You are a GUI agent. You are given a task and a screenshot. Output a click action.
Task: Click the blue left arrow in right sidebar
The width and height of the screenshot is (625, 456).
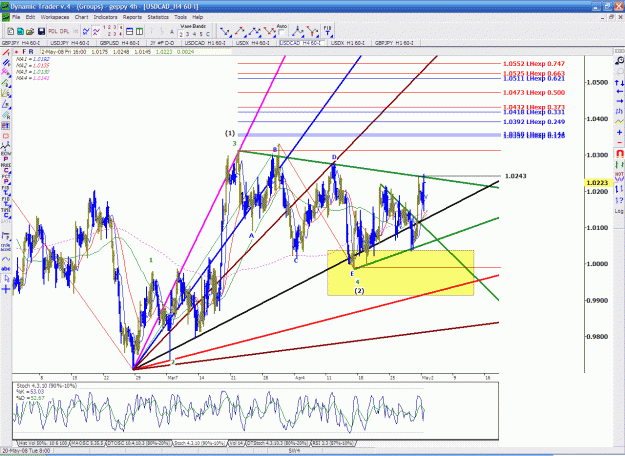point(619,92)
